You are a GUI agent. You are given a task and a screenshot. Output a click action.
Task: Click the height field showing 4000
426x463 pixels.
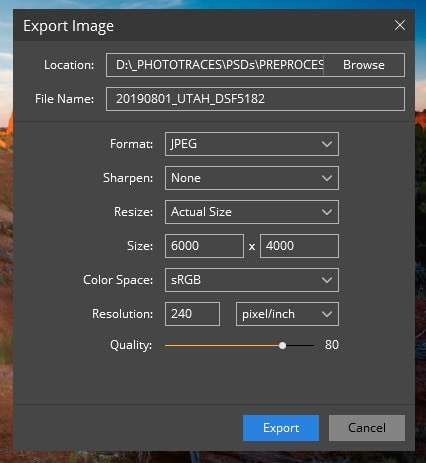[299, 246]
